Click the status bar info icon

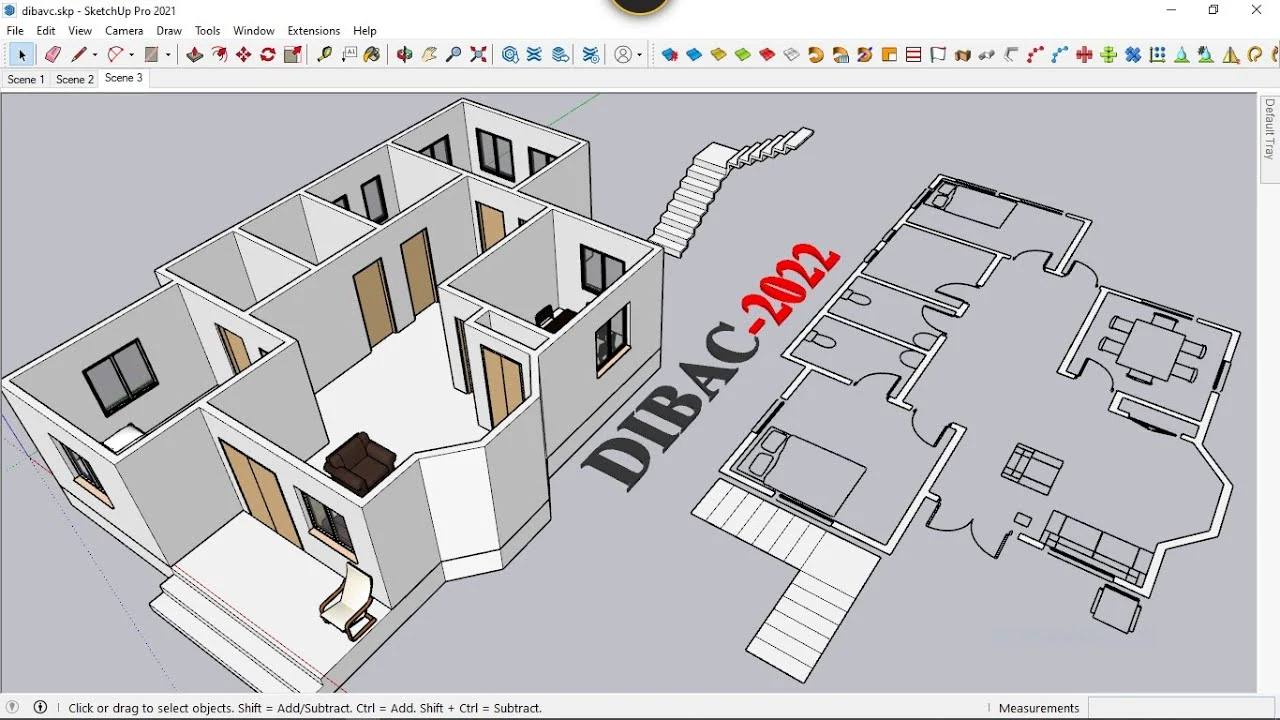coord(41,708)
